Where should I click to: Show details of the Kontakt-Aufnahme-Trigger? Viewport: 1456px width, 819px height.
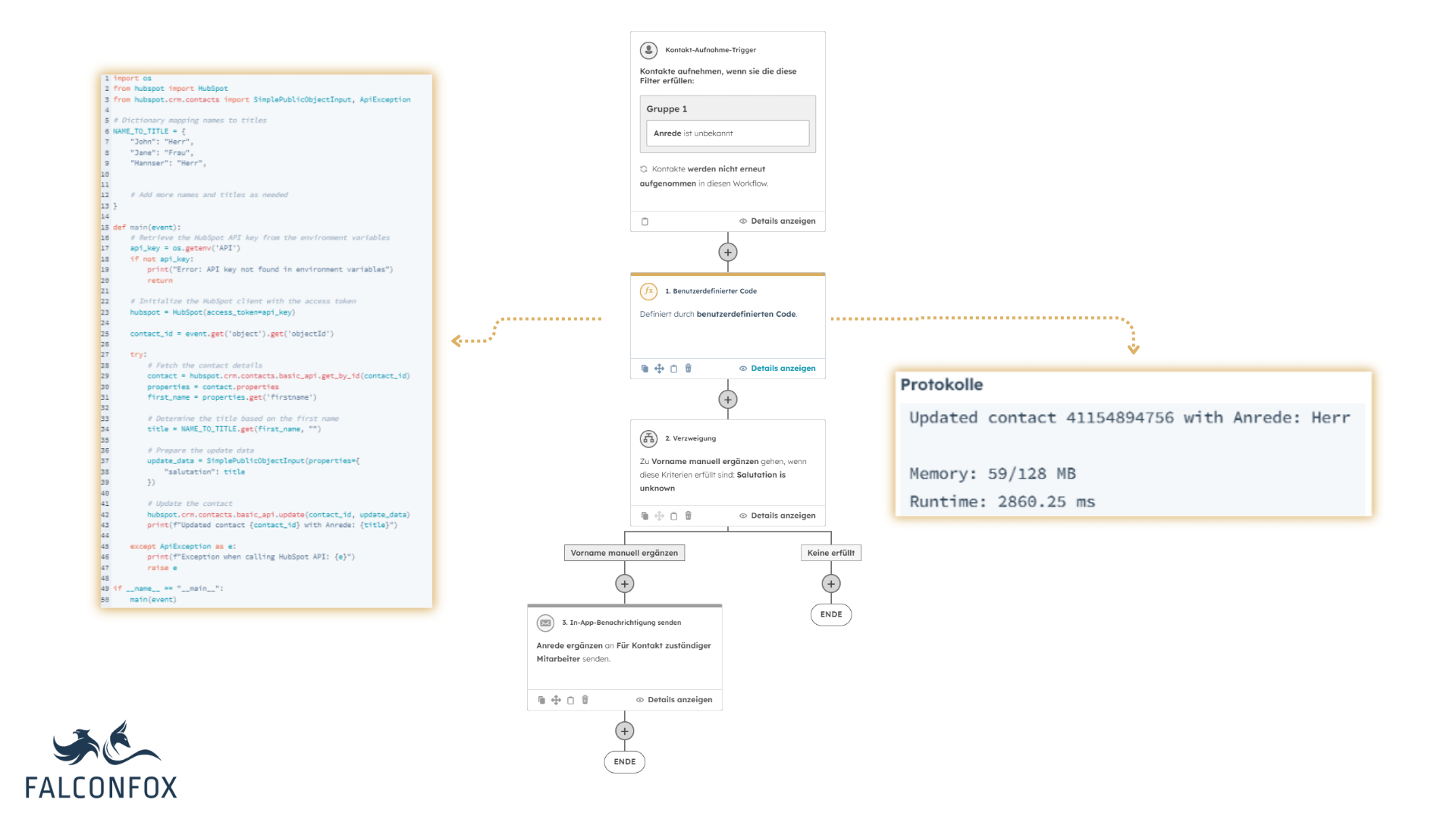(x=777, y=221)
